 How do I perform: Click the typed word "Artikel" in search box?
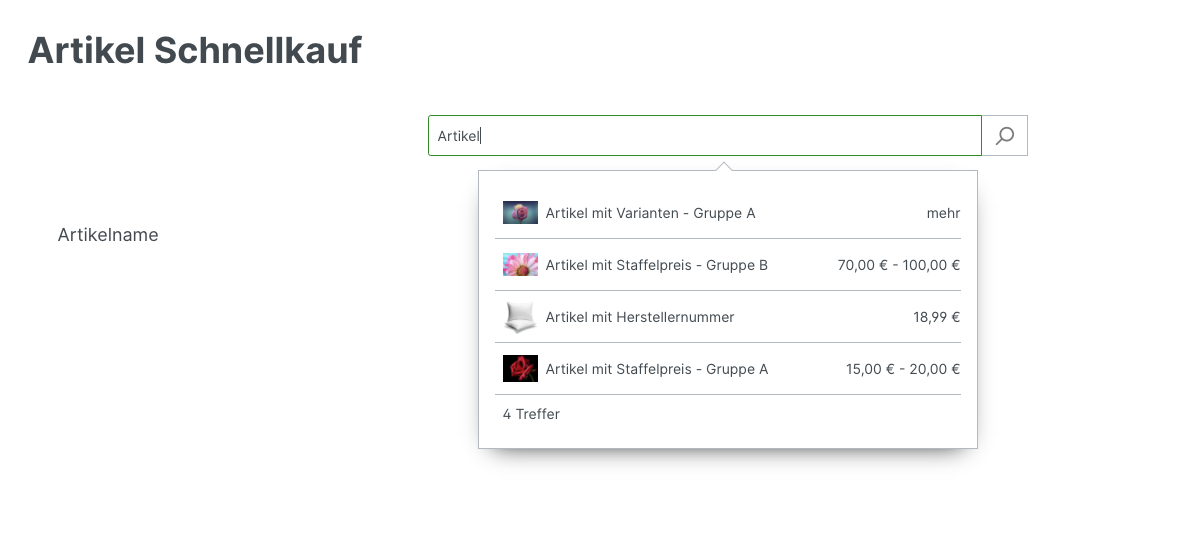[x=459, y=136]
